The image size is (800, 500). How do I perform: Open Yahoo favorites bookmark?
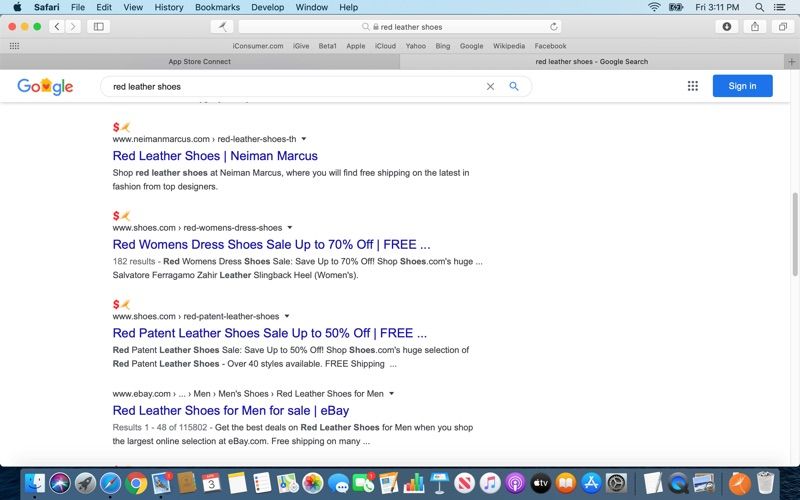416,46
